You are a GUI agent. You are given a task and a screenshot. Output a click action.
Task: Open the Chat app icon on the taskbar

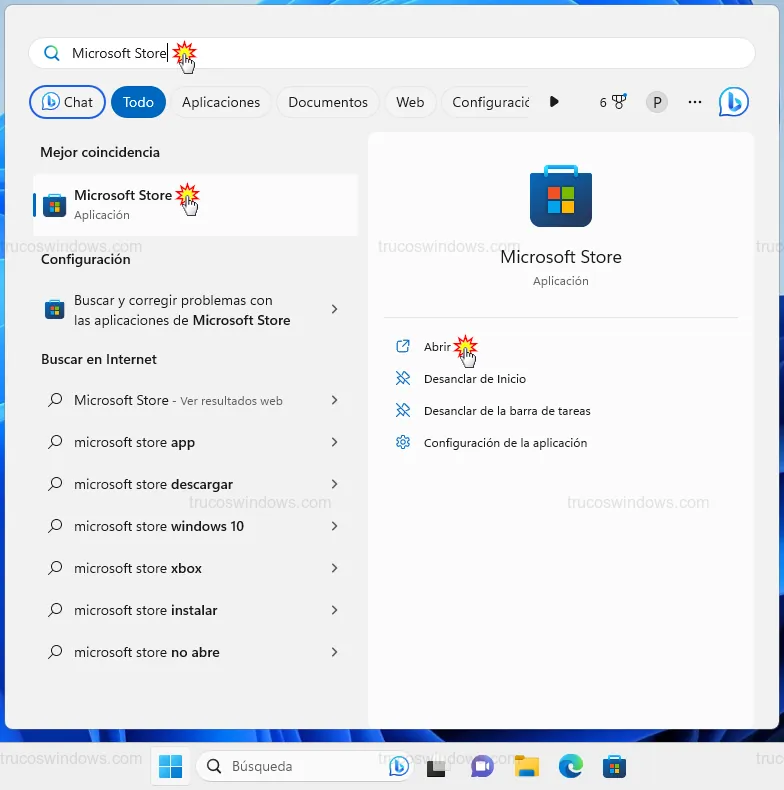(x=482, y=767)
